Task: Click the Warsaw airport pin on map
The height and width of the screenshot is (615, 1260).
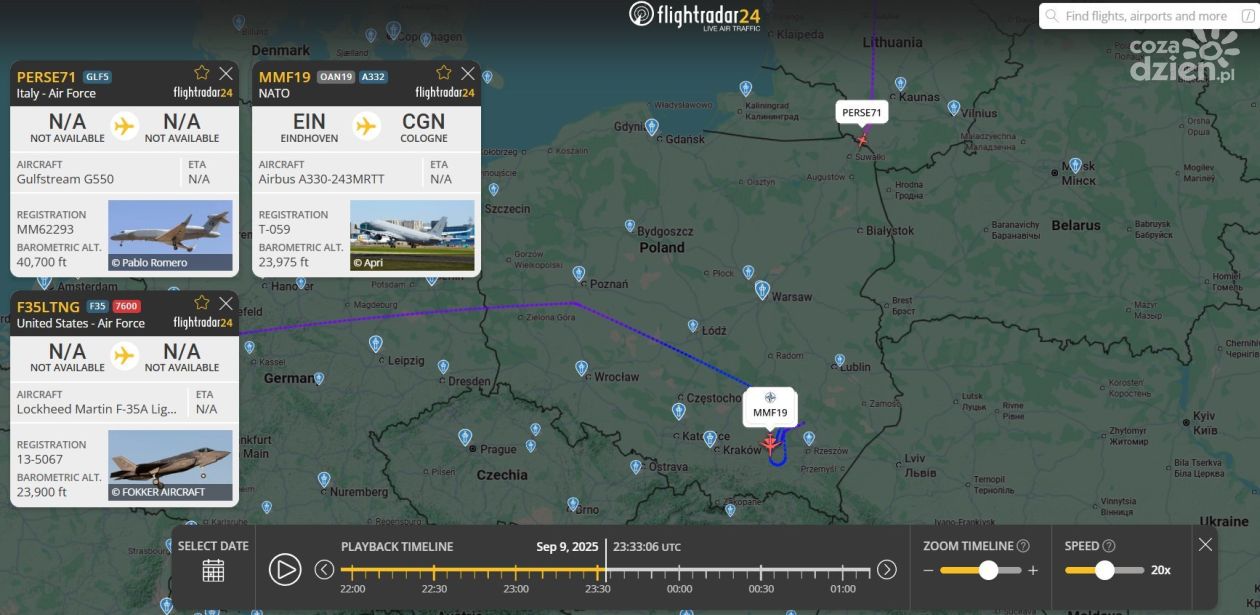Action: [762, 290]
